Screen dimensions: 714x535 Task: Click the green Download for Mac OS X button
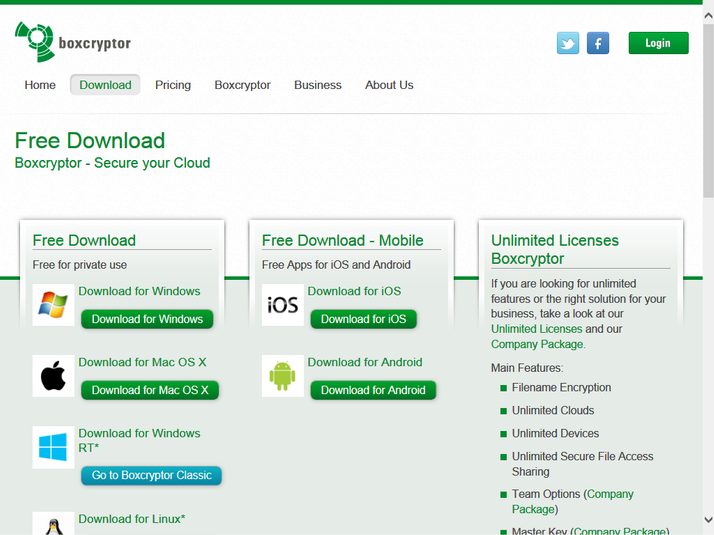[150, 390]
